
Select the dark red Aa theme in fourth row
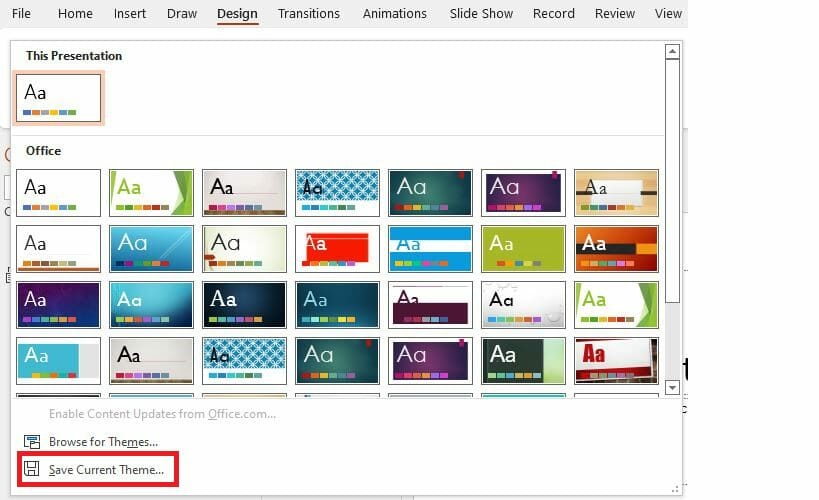coord(615,361)
